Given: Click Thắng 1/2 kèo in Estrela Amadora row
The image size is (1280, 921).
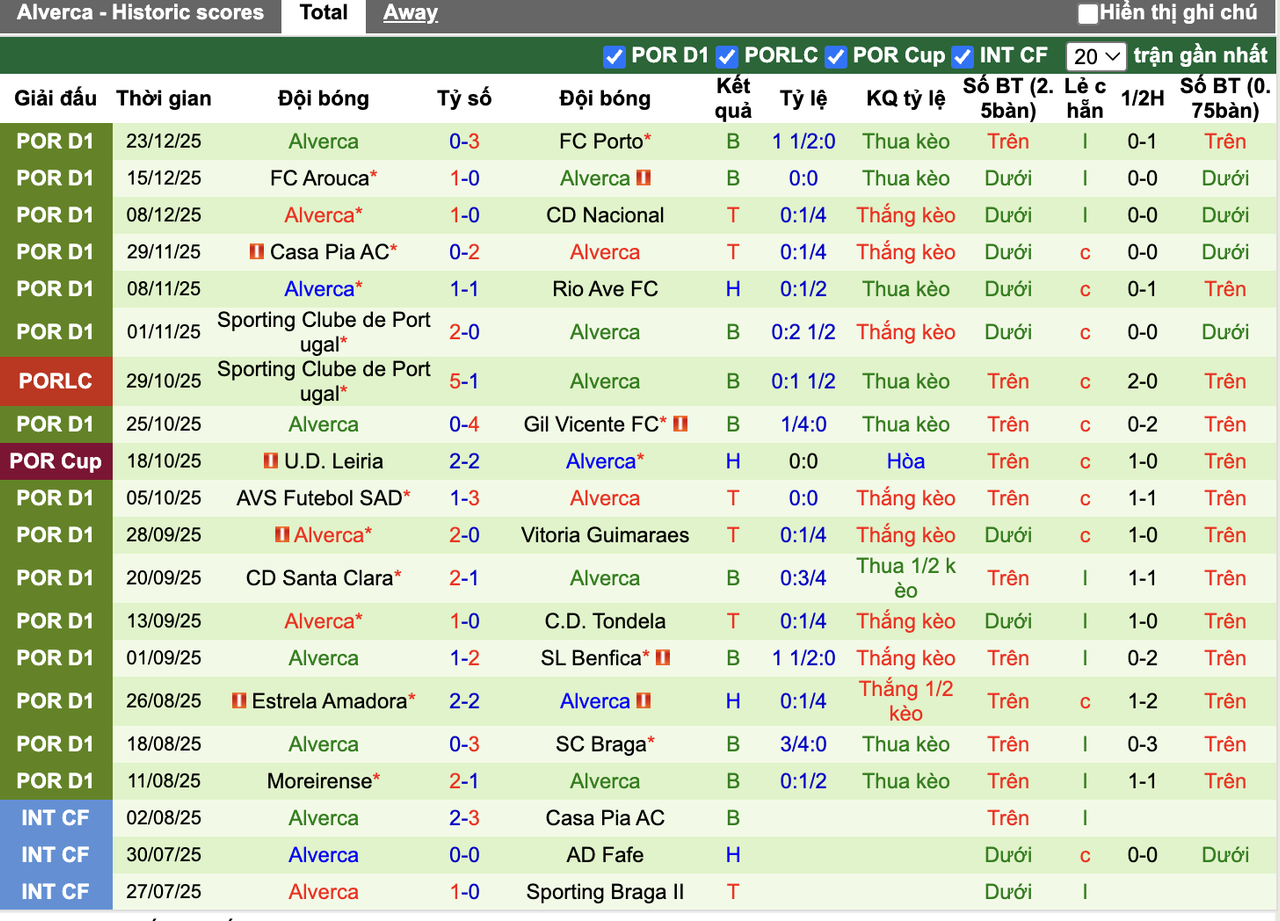Looking at the screenshot, I should point(906,701).
